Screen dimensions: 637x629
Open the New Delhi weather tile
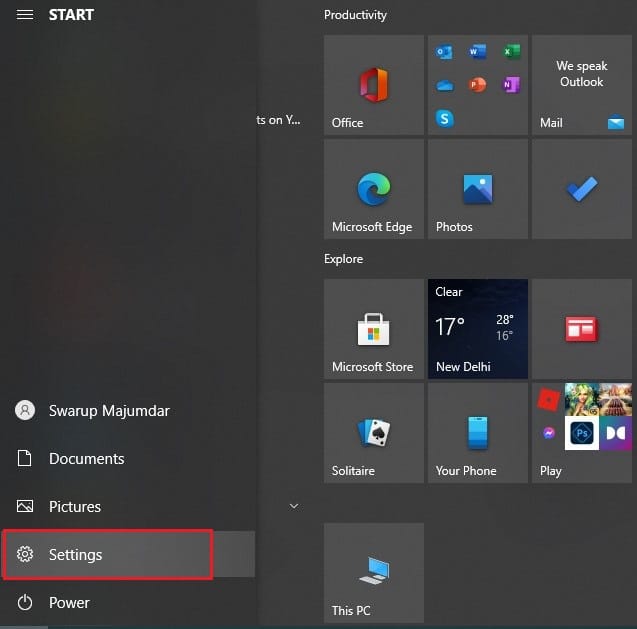point(478,329)
